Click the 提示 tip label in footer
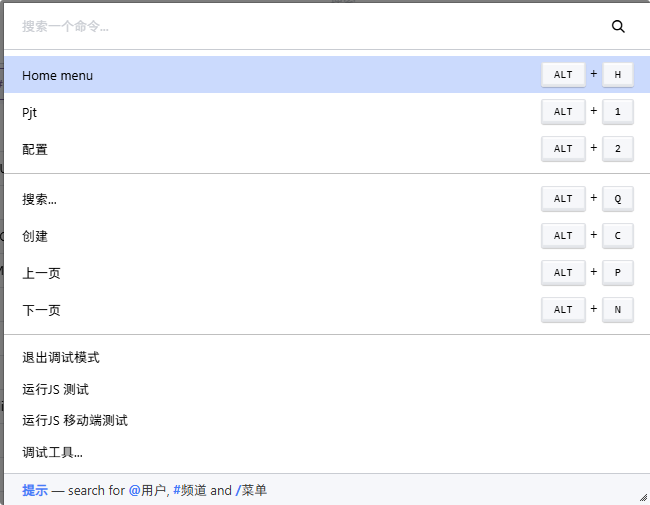 35,490
